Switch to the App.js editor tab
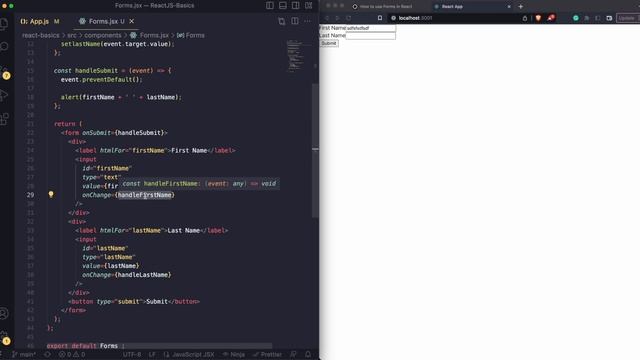 [x=40, y=21]
